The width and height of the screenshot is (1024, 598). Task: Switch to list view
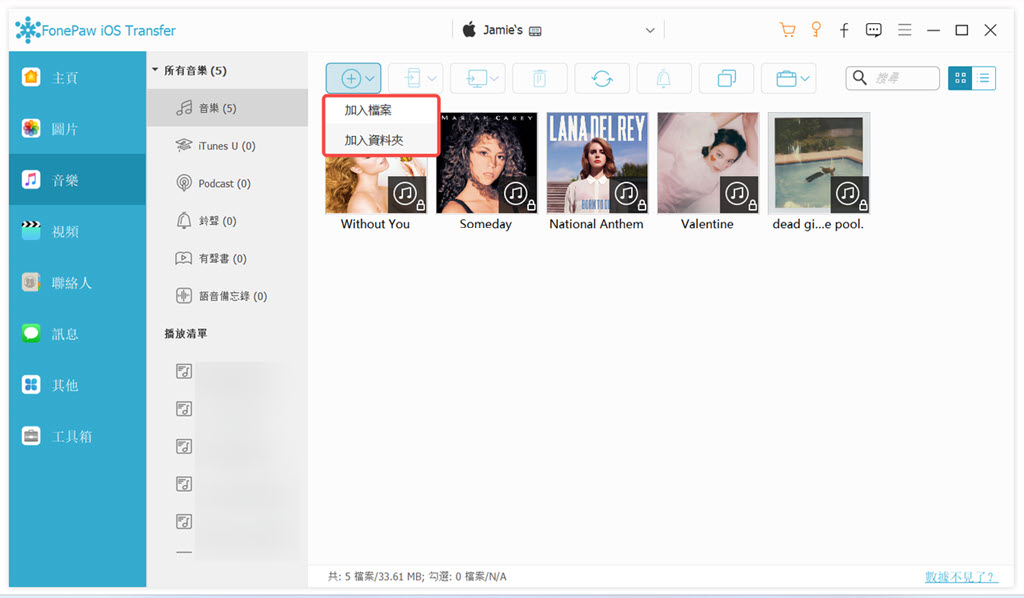pos(984,78)
